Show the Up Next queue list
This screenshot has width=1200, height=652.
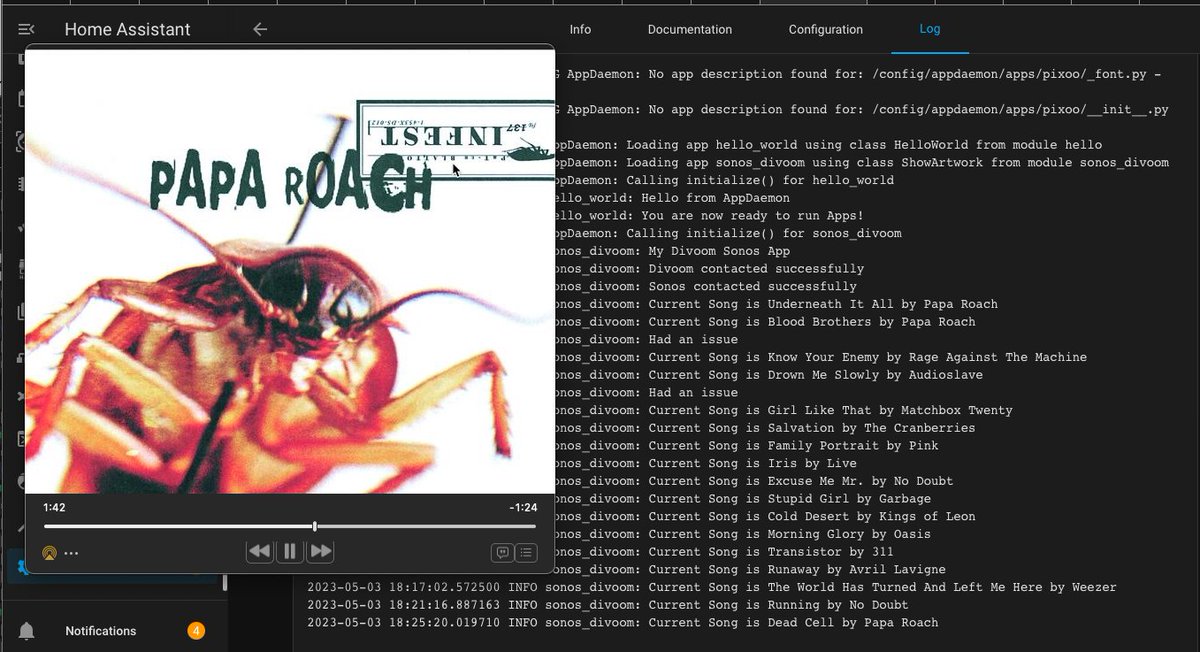(526, 552)
